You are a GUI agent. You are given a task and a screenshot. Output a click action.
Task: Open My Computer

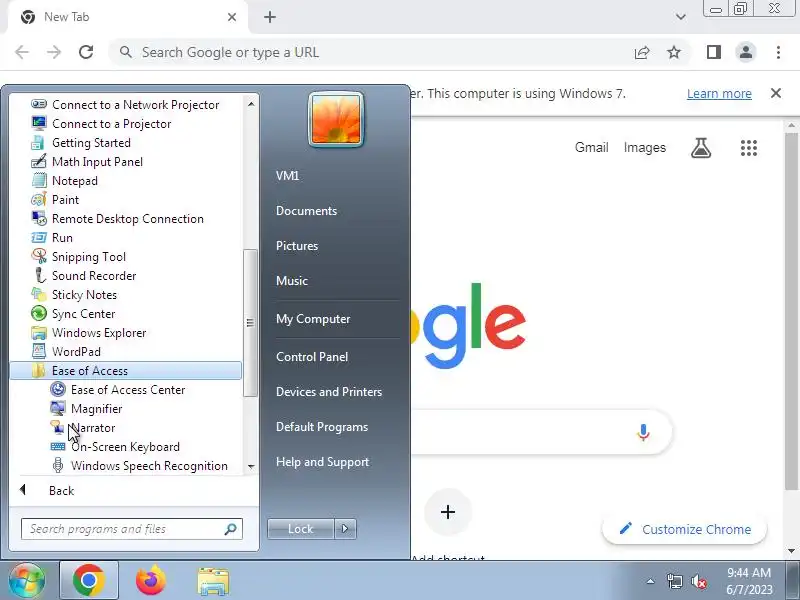click(313, 319)
